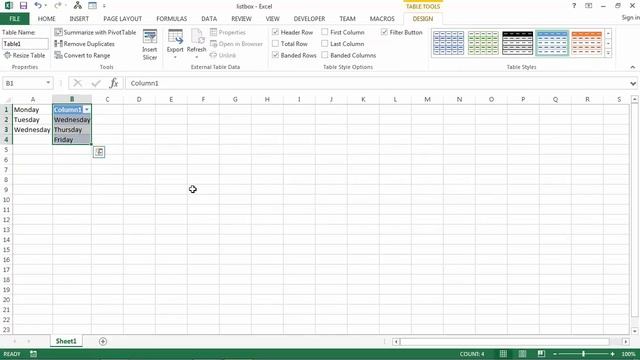Click the 100% zoom level

point(629,354)
